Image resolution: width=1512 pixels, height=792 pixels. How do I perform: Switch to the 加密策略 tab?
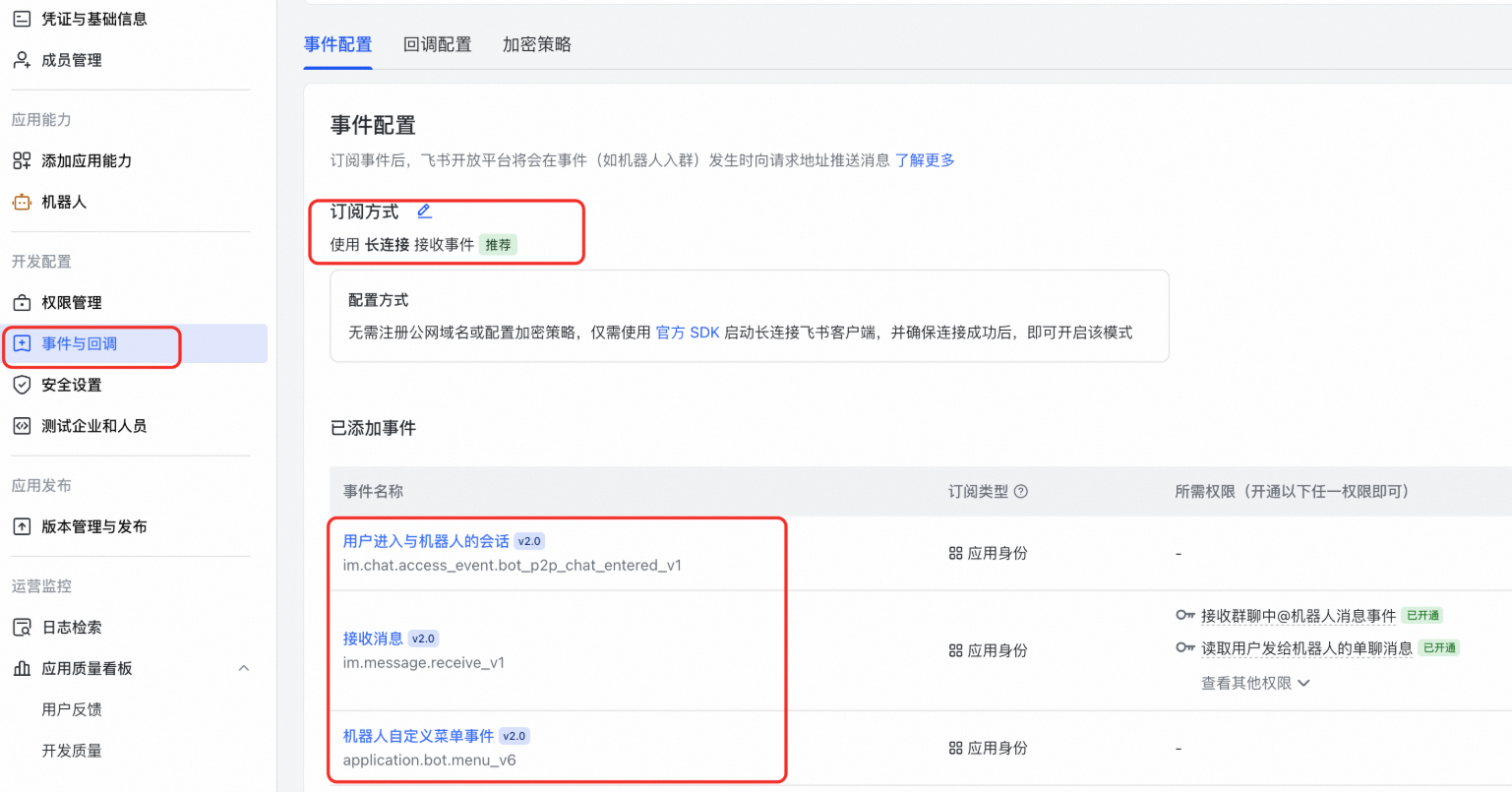537,44
